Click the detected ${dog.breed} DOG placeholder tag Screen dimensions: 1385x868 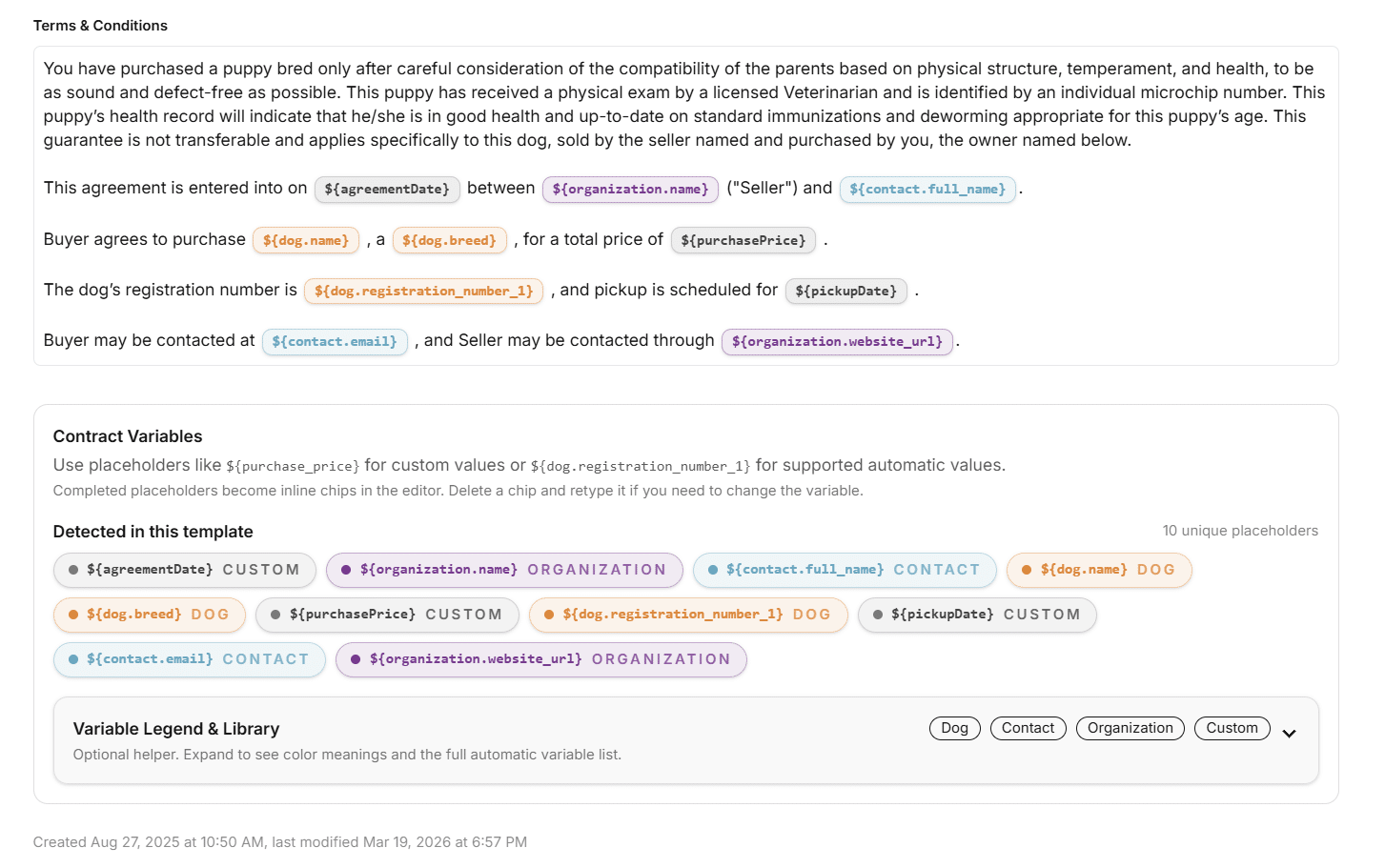click(x=150, y=615)
